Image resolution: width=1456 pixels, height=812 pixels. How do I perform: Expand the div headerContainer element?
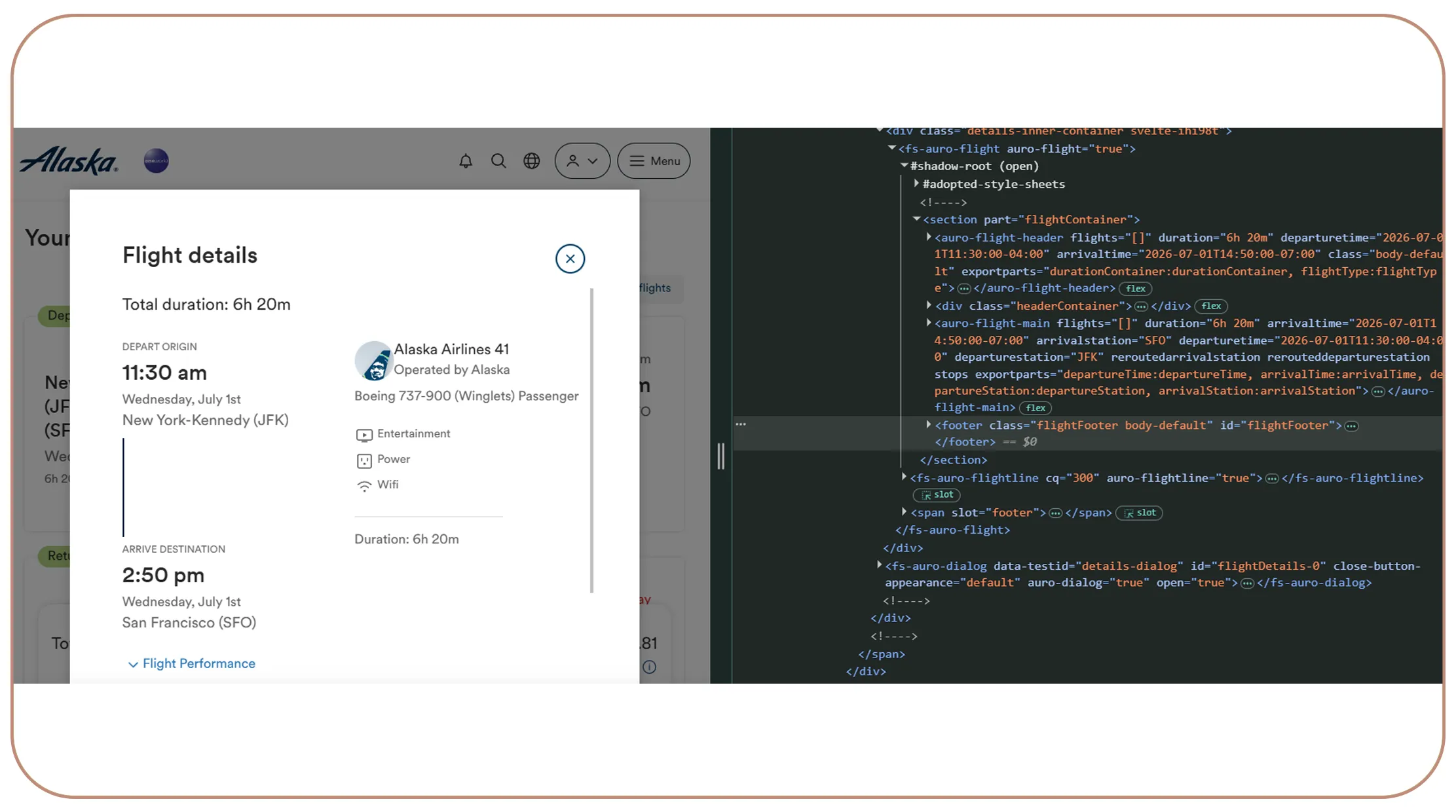[x=929, y=304]
